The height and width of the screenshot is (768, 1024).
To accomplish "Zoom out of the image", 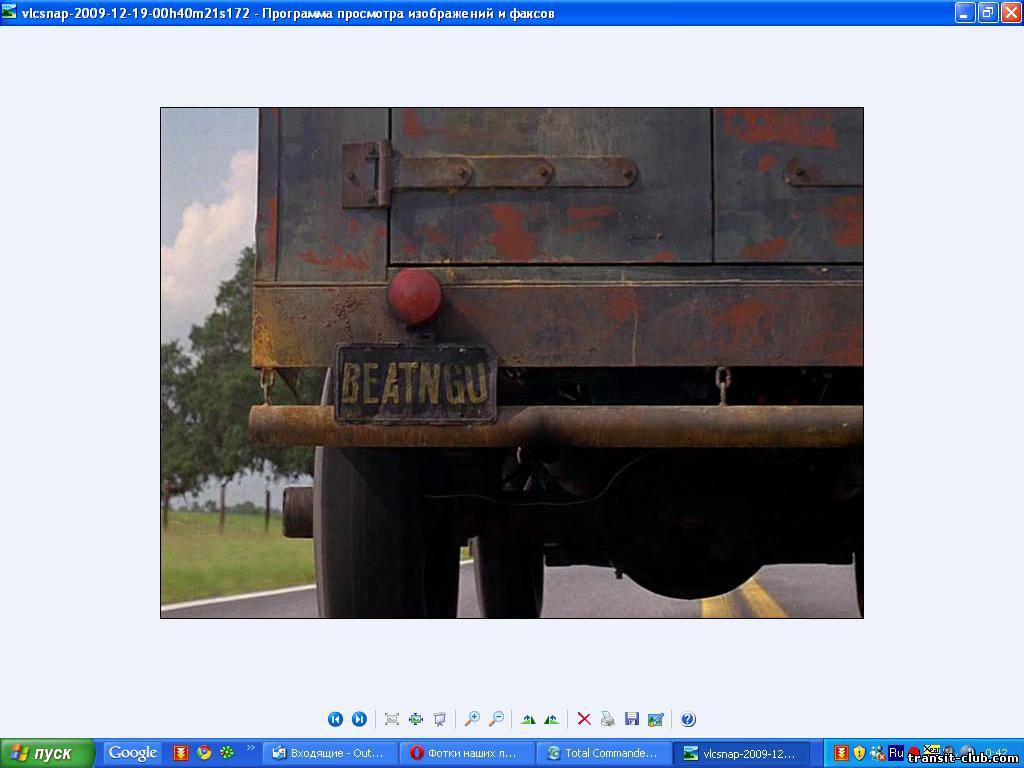I will point(496,719).
